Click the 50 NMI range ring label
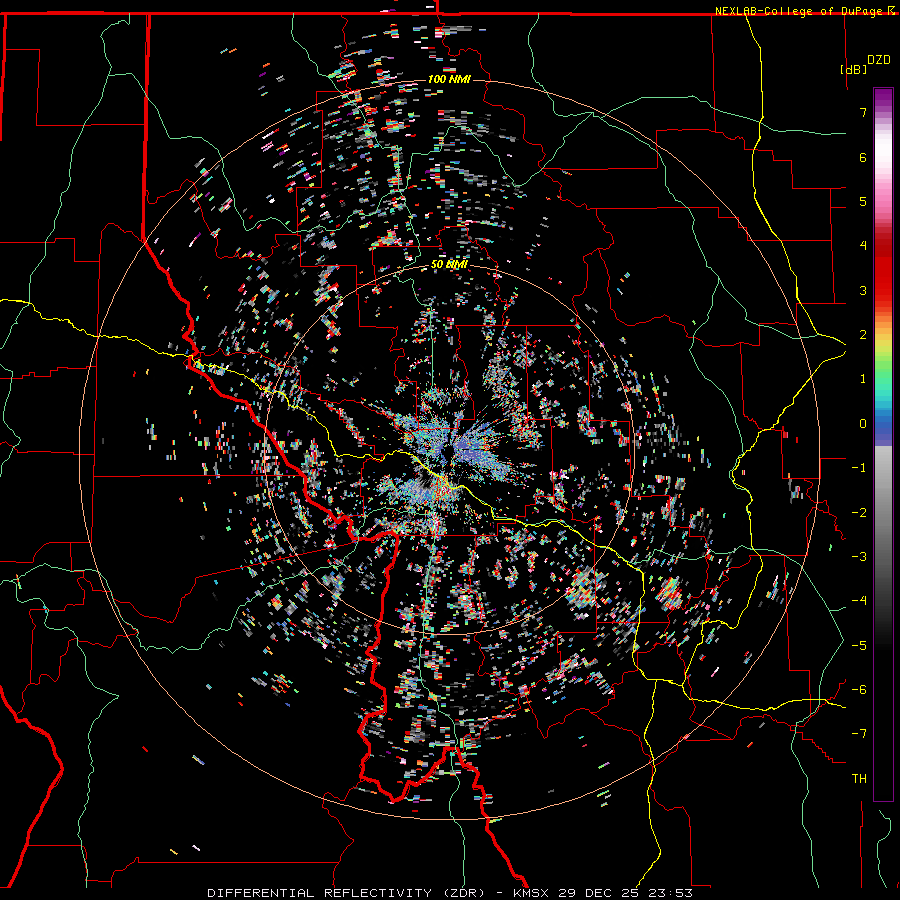 449,265
